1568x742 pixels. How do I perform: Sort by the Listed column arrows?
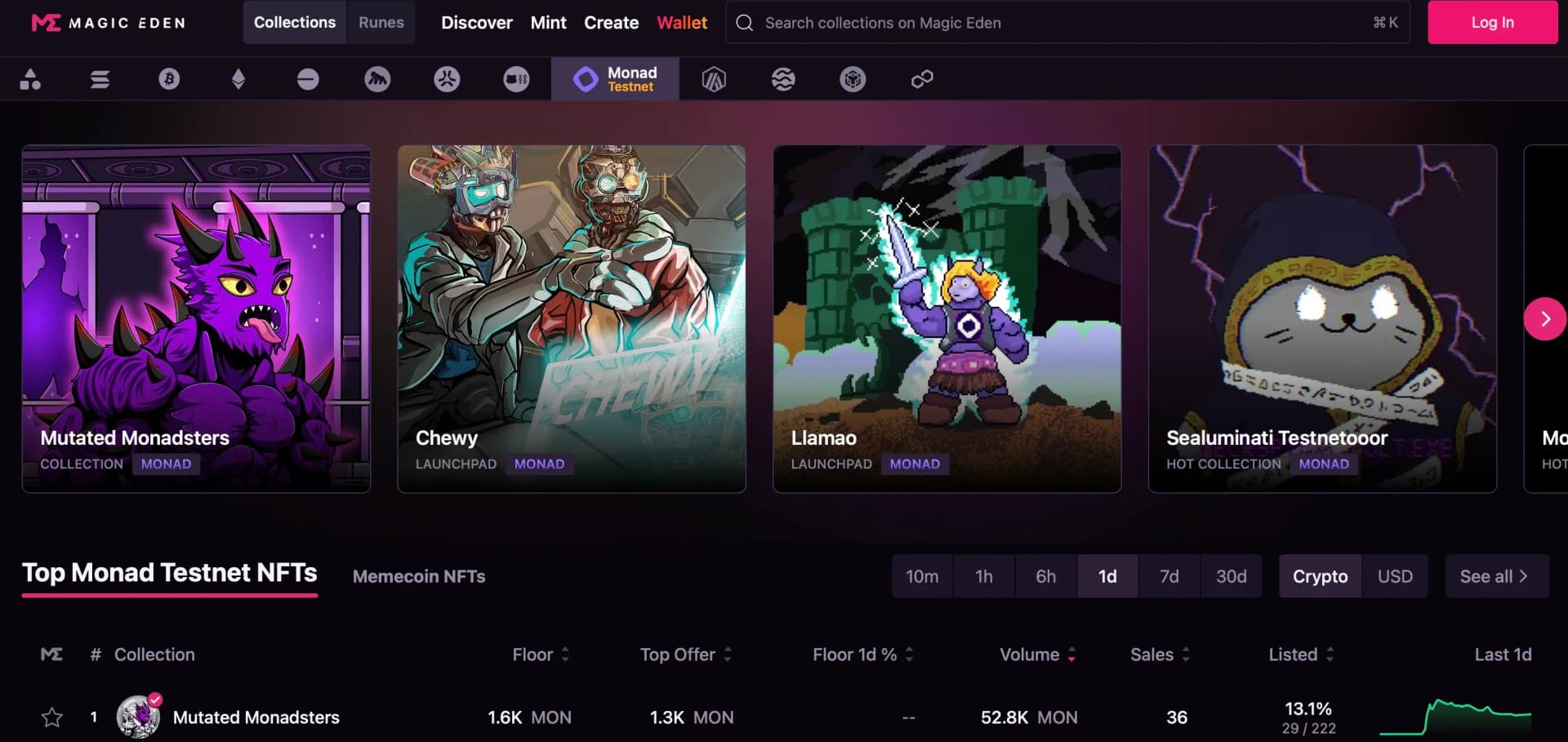(1330, 655)
